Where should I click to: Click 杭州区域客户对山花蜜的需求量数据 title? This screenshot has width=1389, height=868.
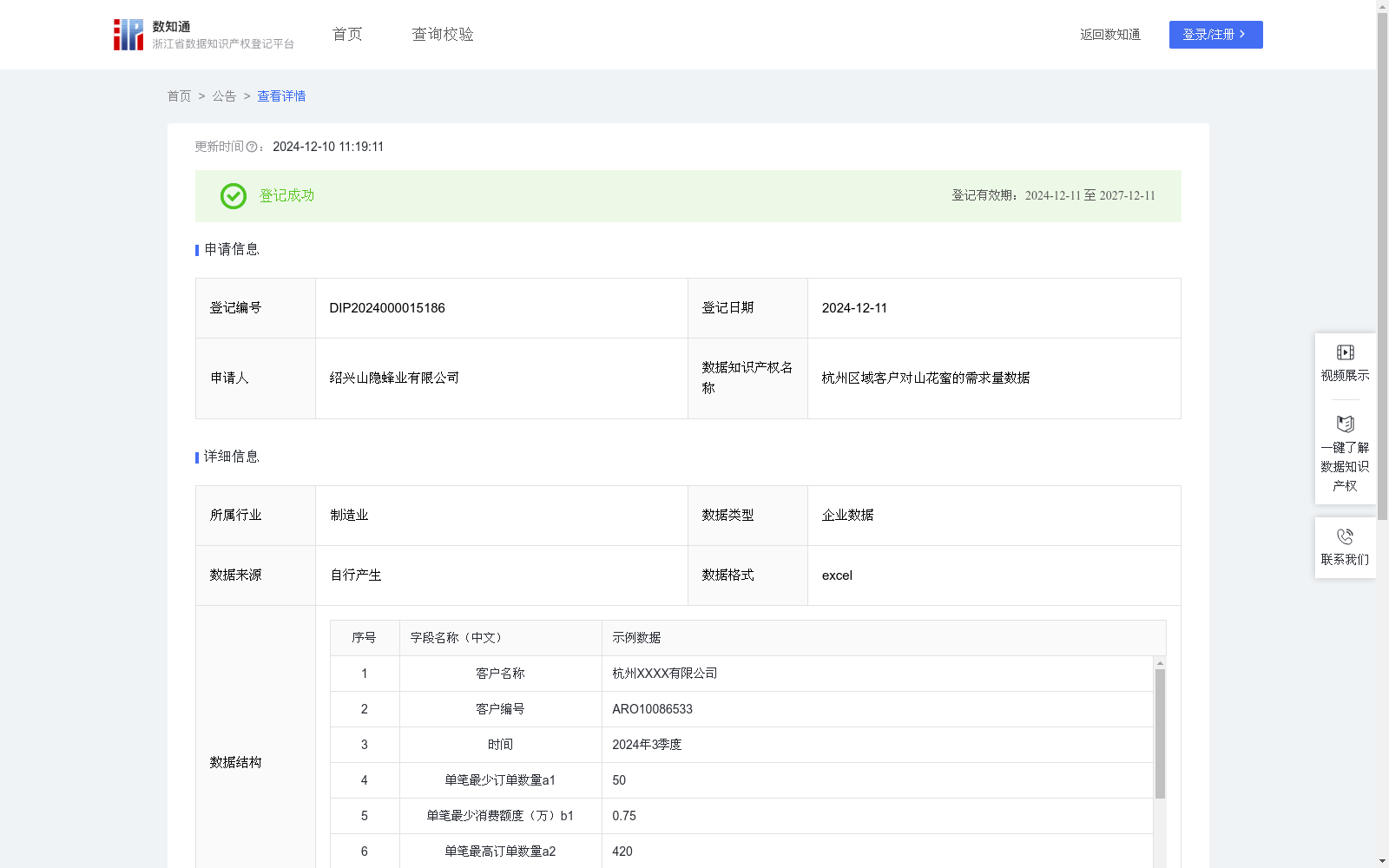(x=925, y=378)
